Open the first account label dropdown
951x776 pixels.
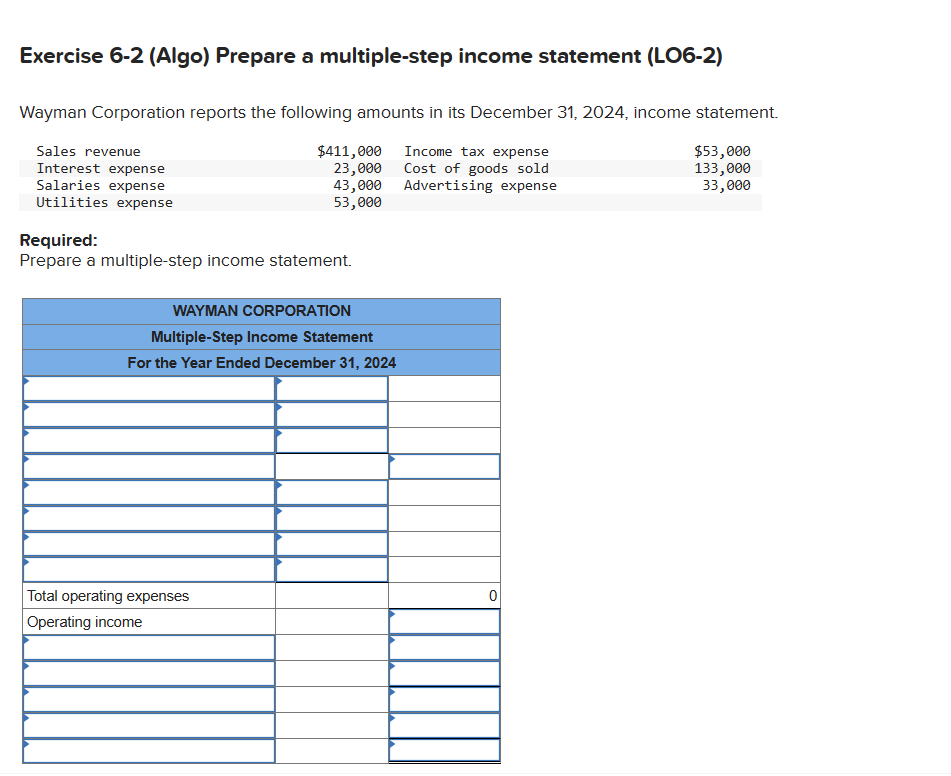tap(148, 387)
